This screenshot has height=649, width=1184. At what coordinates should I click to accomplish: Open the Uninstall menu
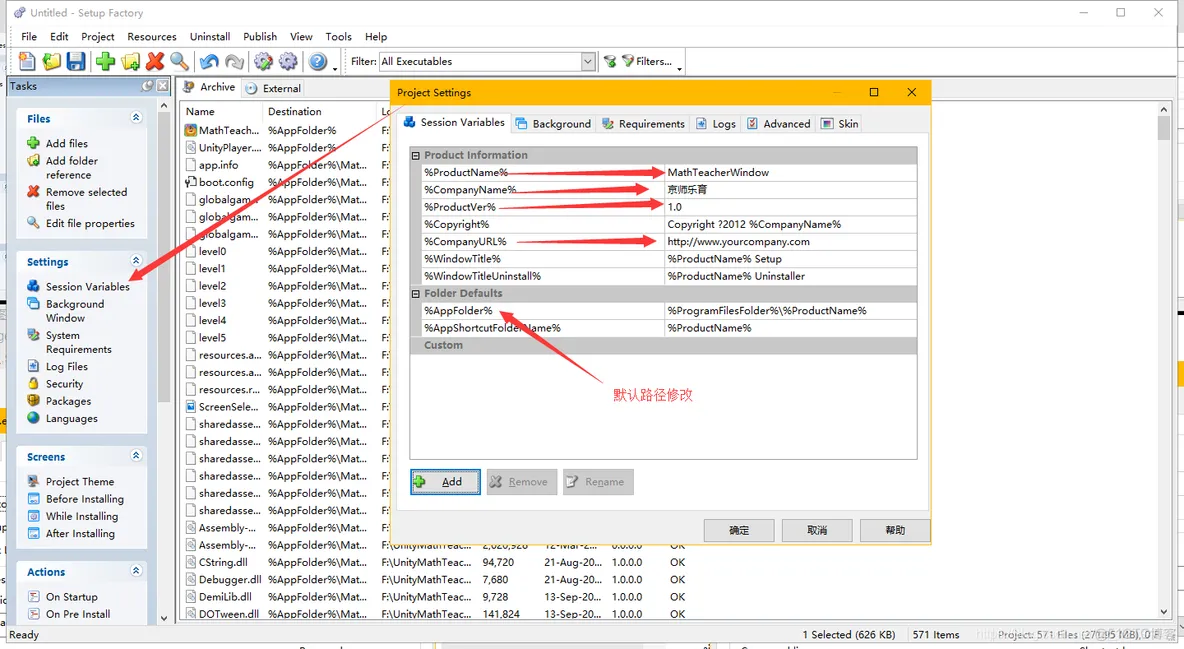(210, 36)
